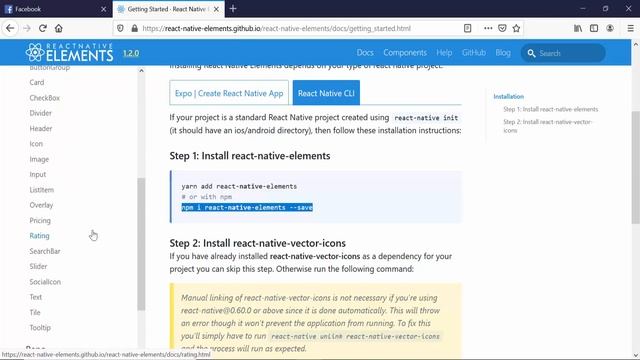The height and width of the screenshot is (360, 640).
Task: Open Help in the top navigation
Action: pos(444,53)
